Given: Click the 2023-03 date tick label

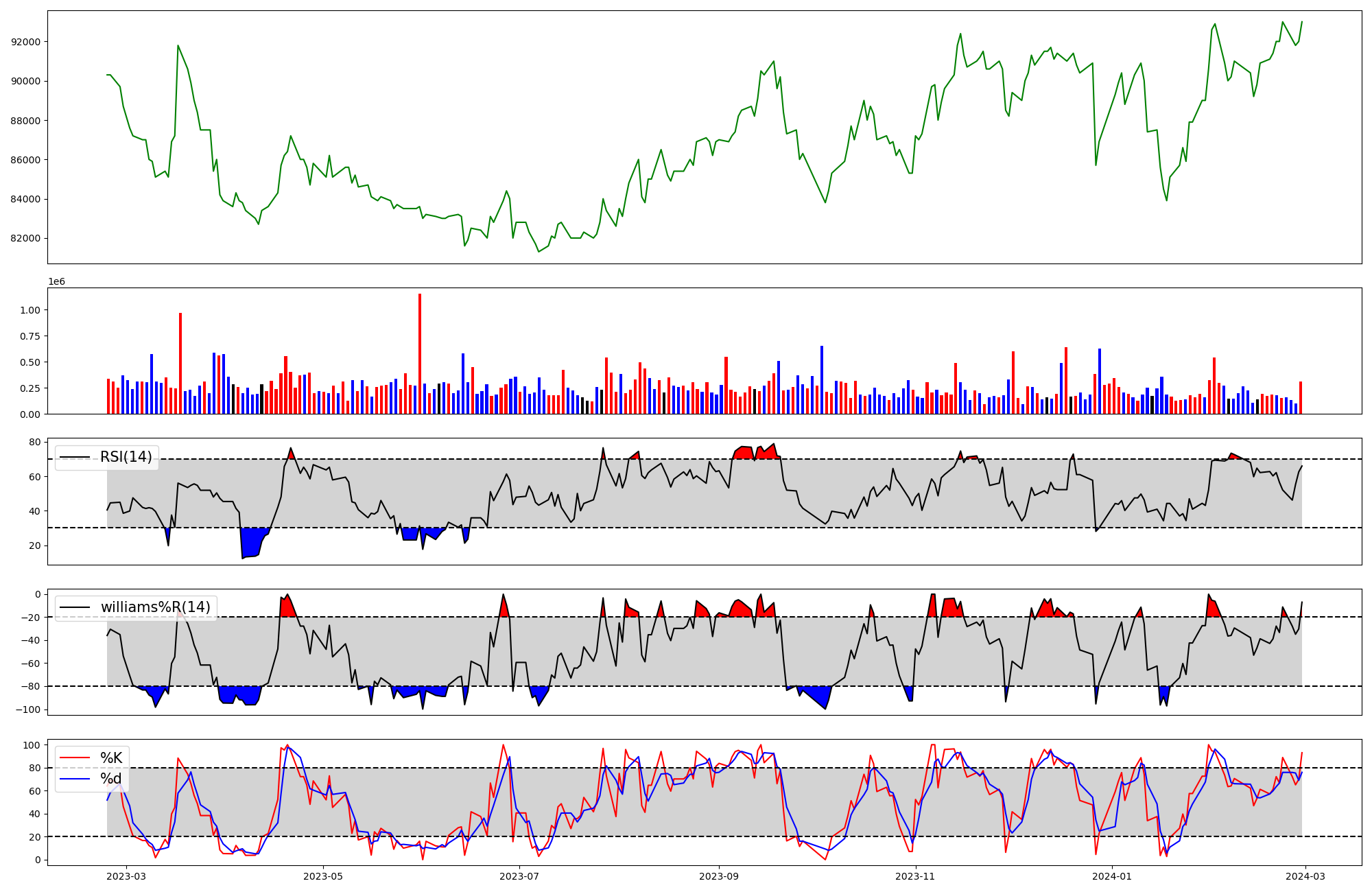Looking at the screenshot, I should pyautogui.click(x=126, y=876).
